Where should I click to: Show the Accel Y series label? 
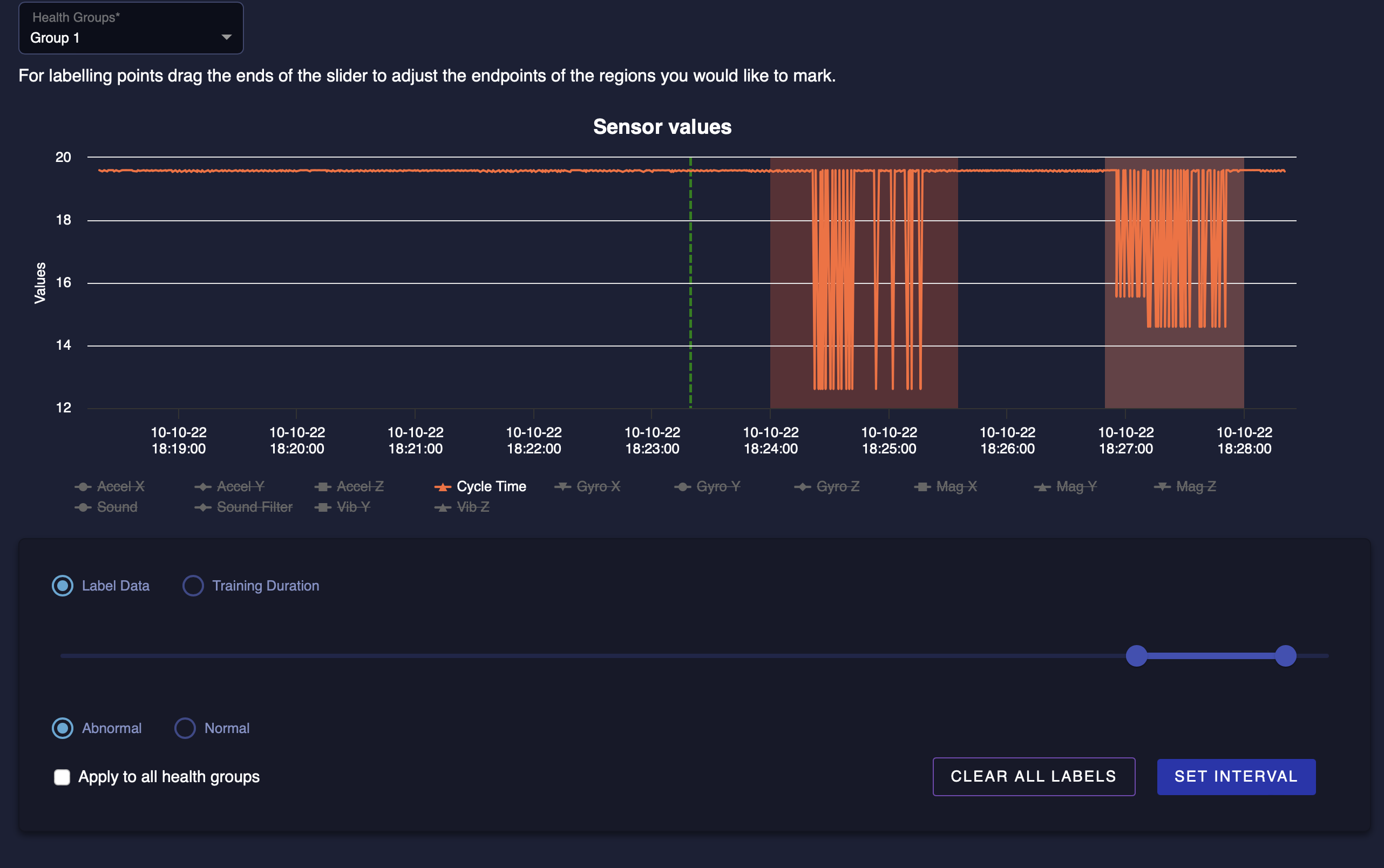(241, 487)
